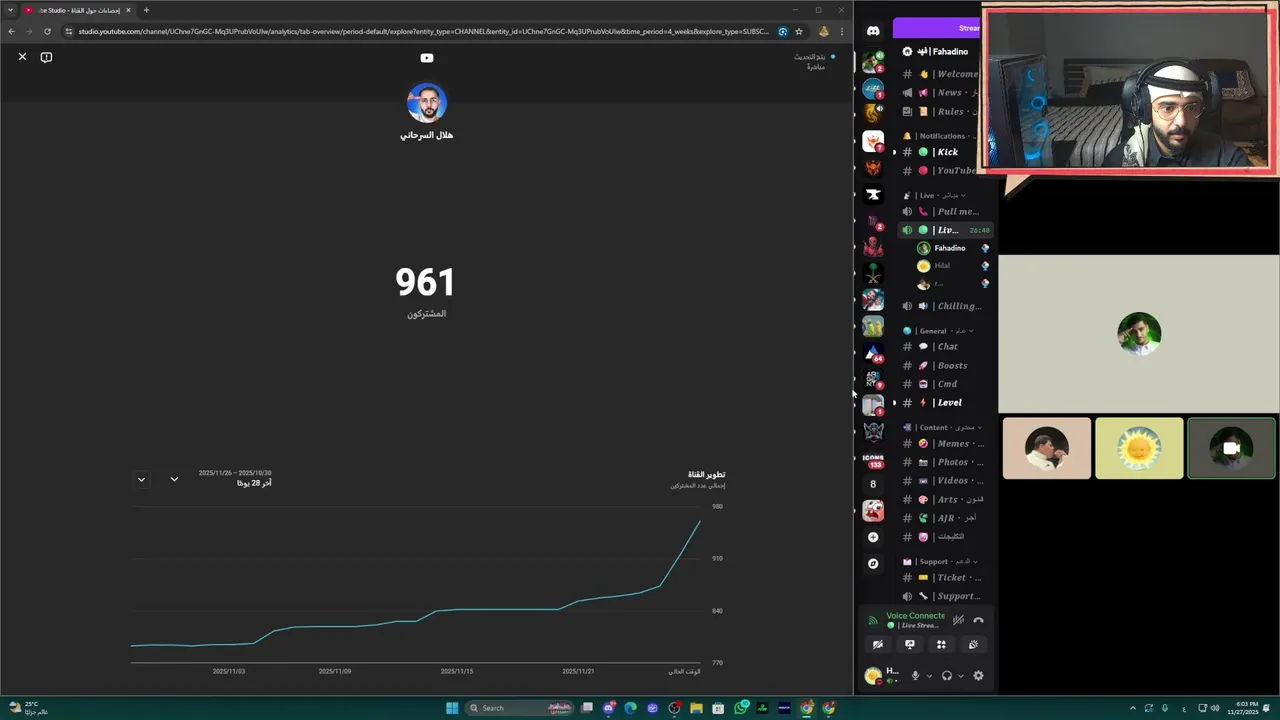Open the leftmost chevron dropdown above the chart

[141, 479]
